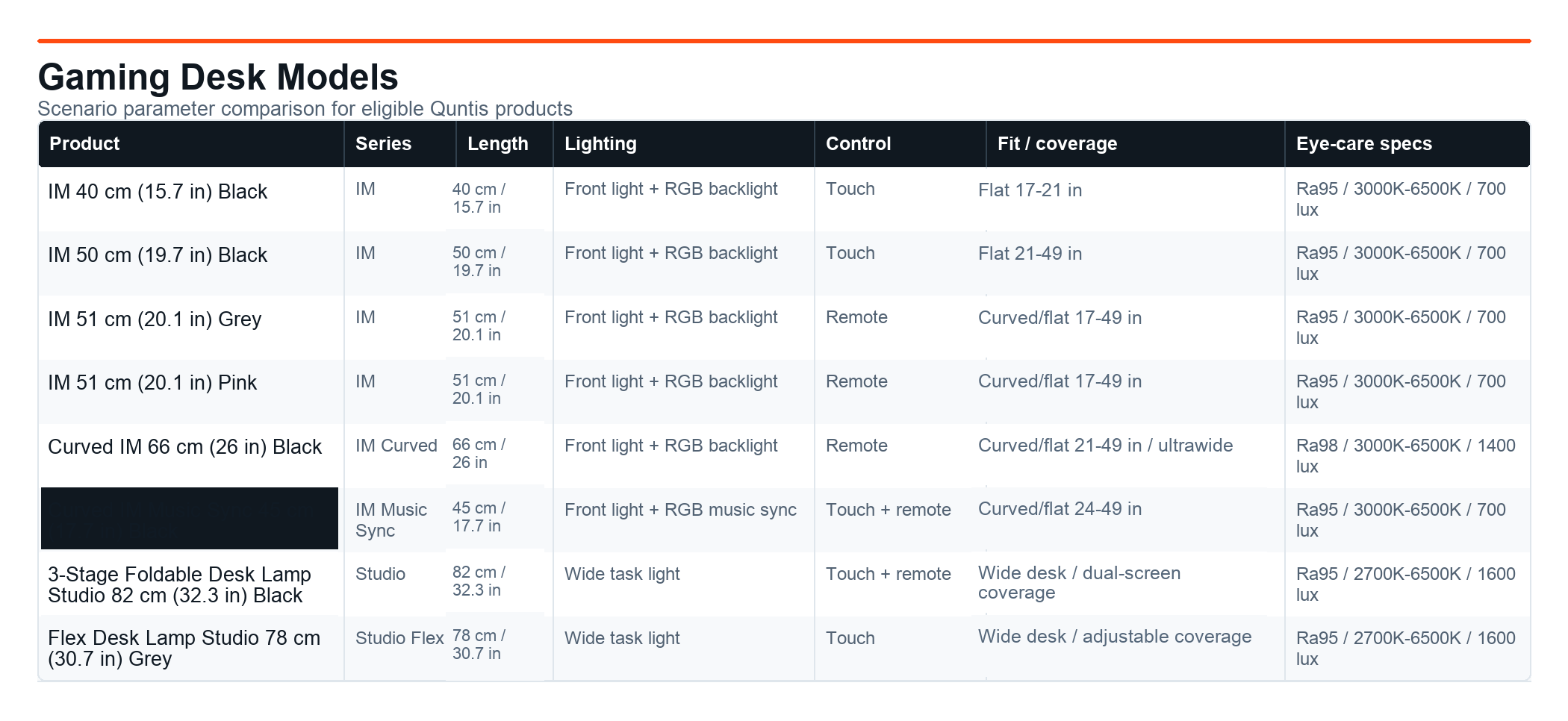Click the Scenario parameter comparison subtitle
Screen dimensions: 1568x721
[305, 109]
